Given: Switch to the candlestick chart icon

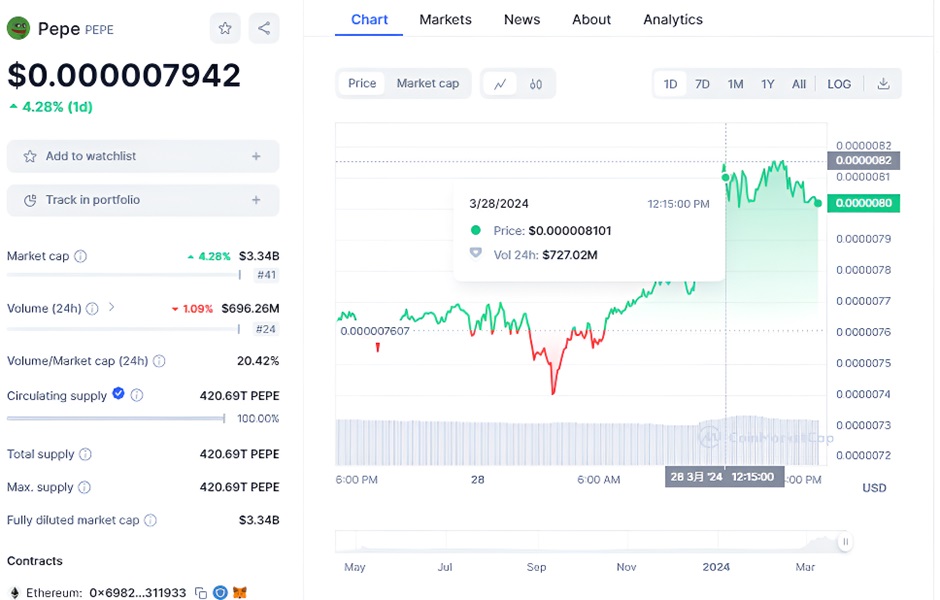Looking at the screenshot, I should tap(536, 84).
